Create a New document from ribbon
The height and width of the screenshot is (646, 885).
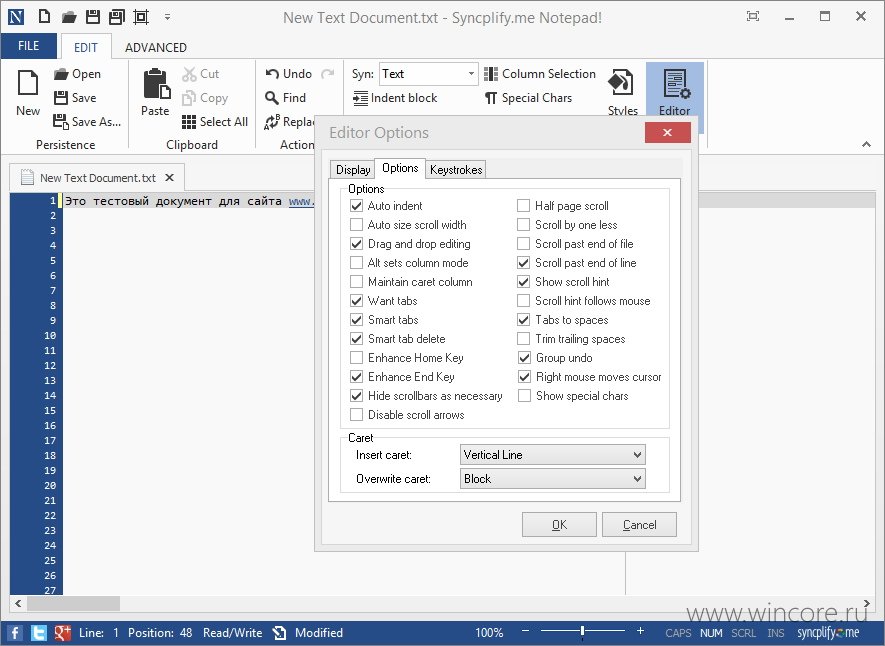[28, 93]
